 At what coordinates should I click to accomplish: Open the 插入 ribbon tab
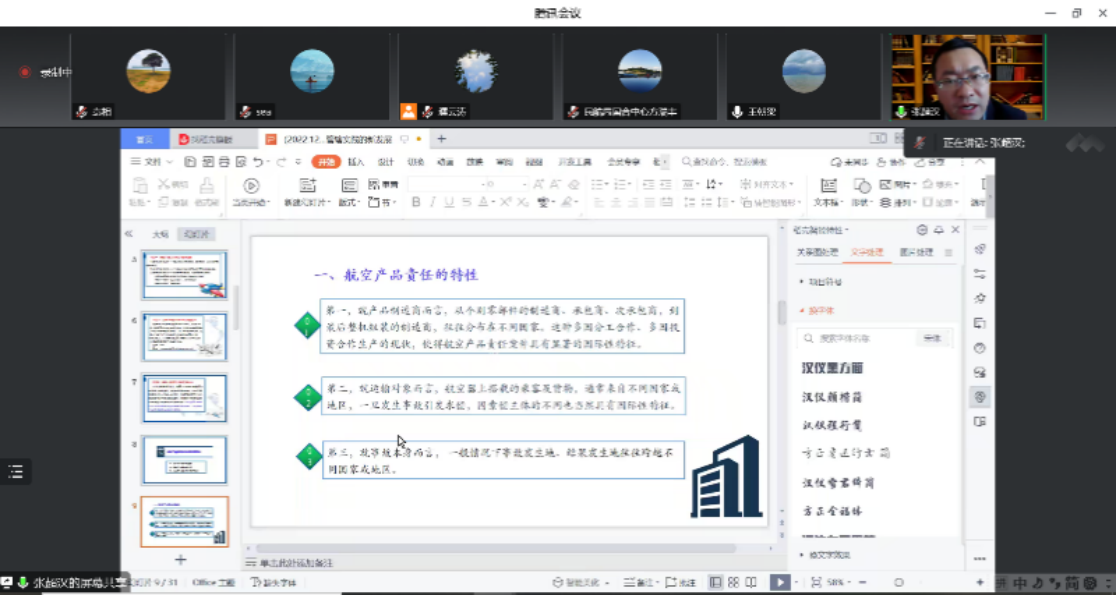355,162
